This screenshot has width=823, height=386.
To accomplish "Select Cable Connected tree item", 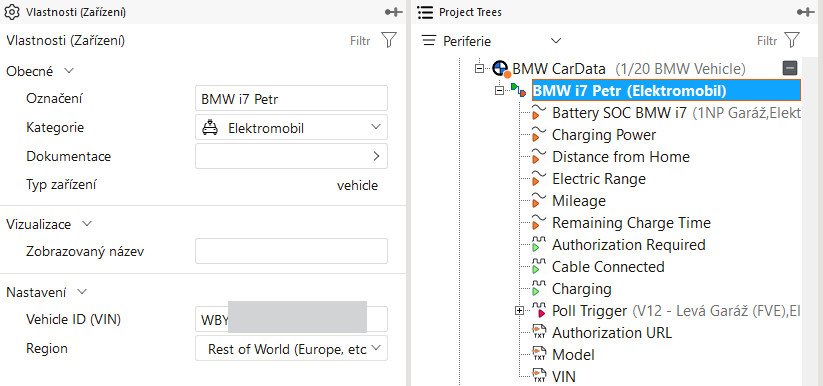I will pos(608,267).
